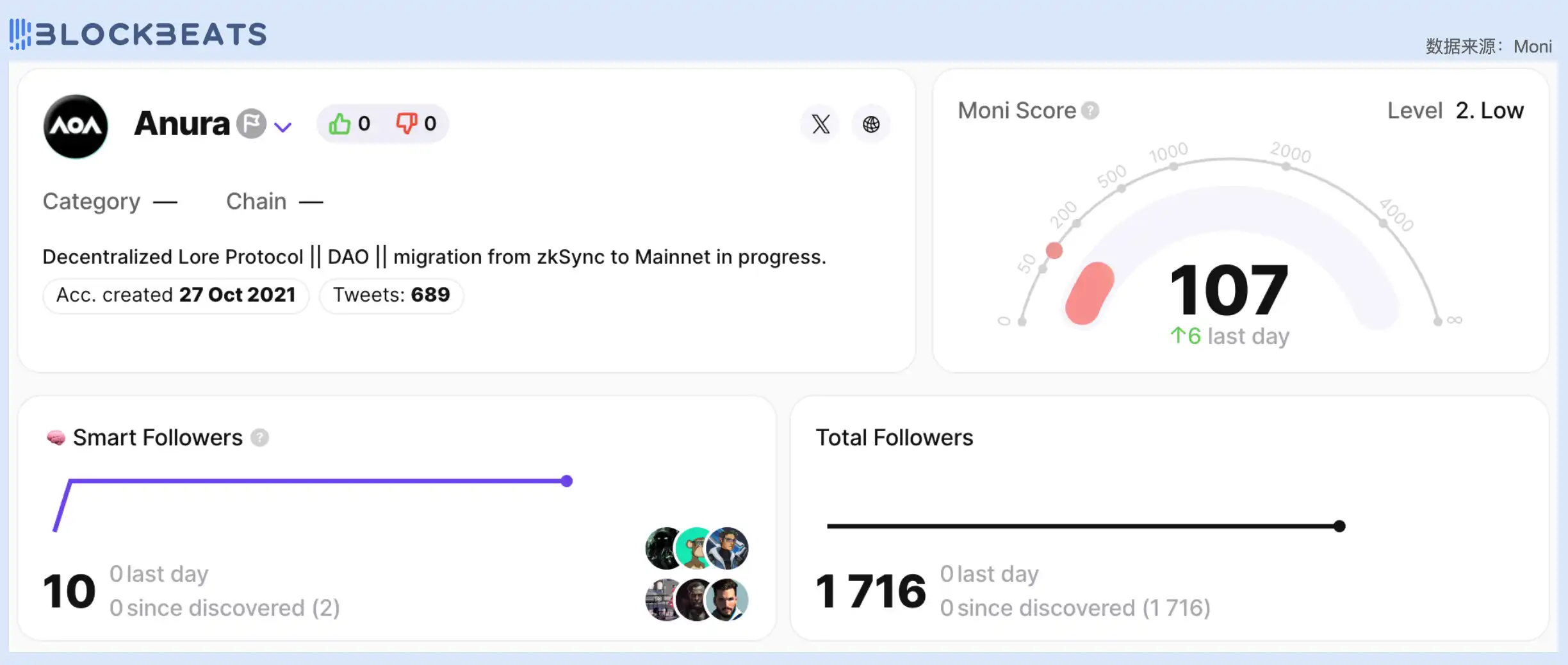Click the red marker on the score gauge
The image size is (1568, 665).
1054,250
